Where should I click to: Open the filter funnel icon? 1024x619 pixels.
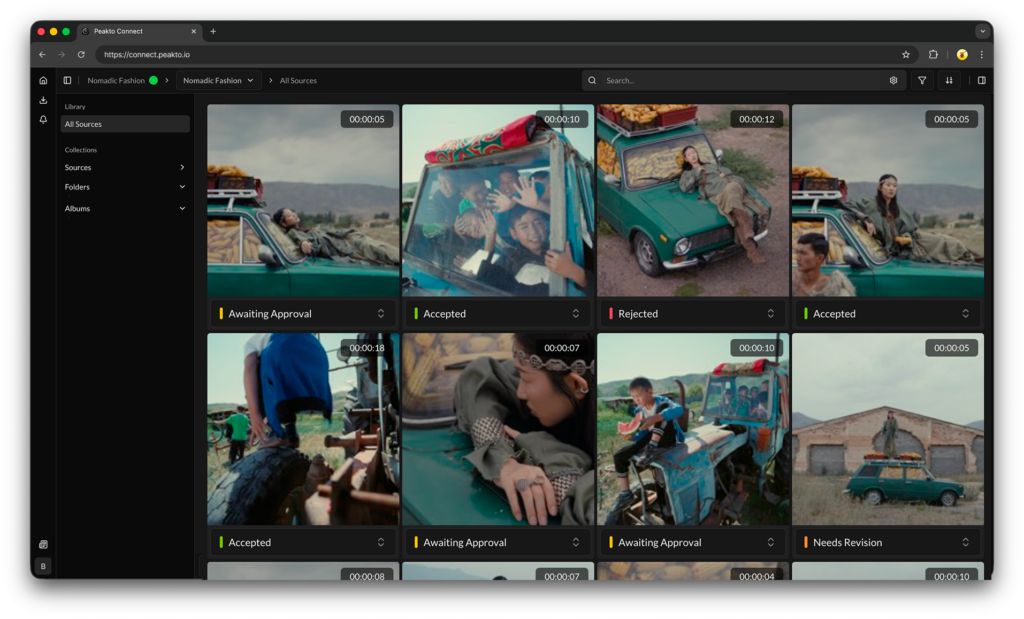click(922, 80)
